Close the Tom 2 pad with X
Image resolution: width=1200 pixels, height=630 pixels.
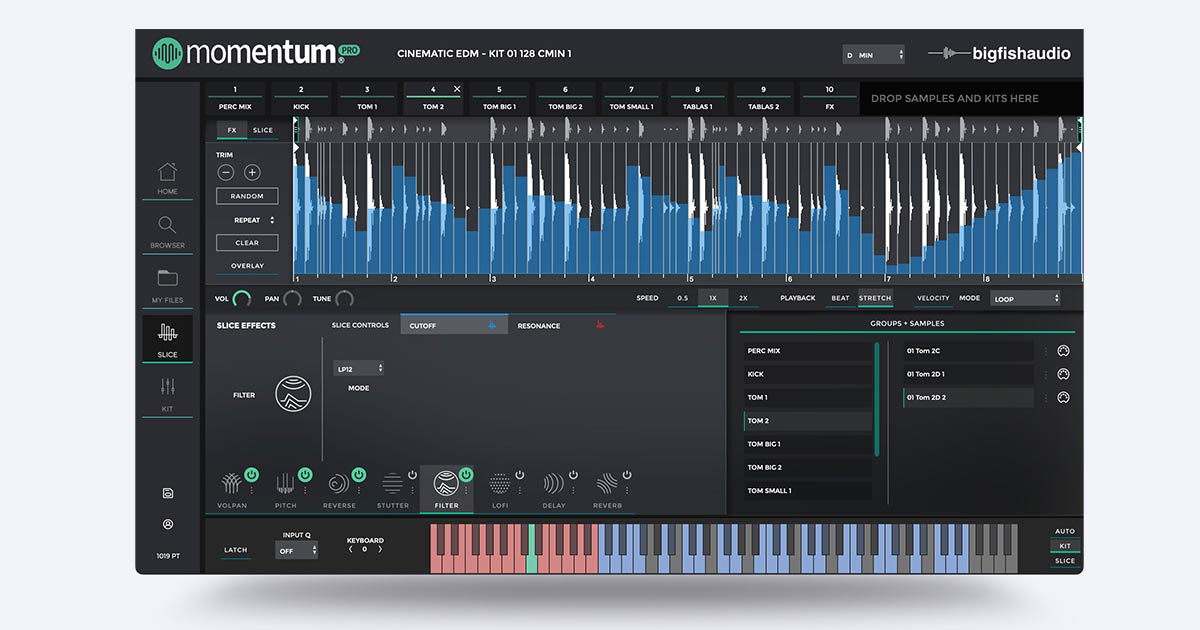click(457, 89)
